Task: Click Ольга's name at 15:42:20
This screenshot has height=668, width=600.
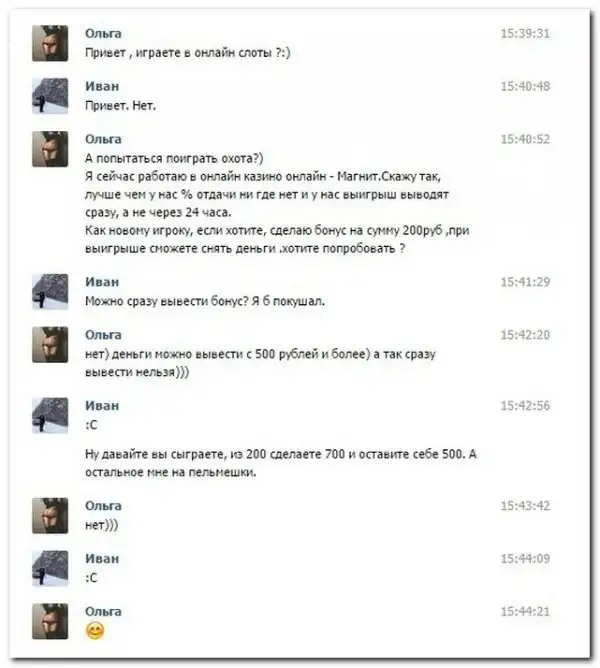Action: 103,334
